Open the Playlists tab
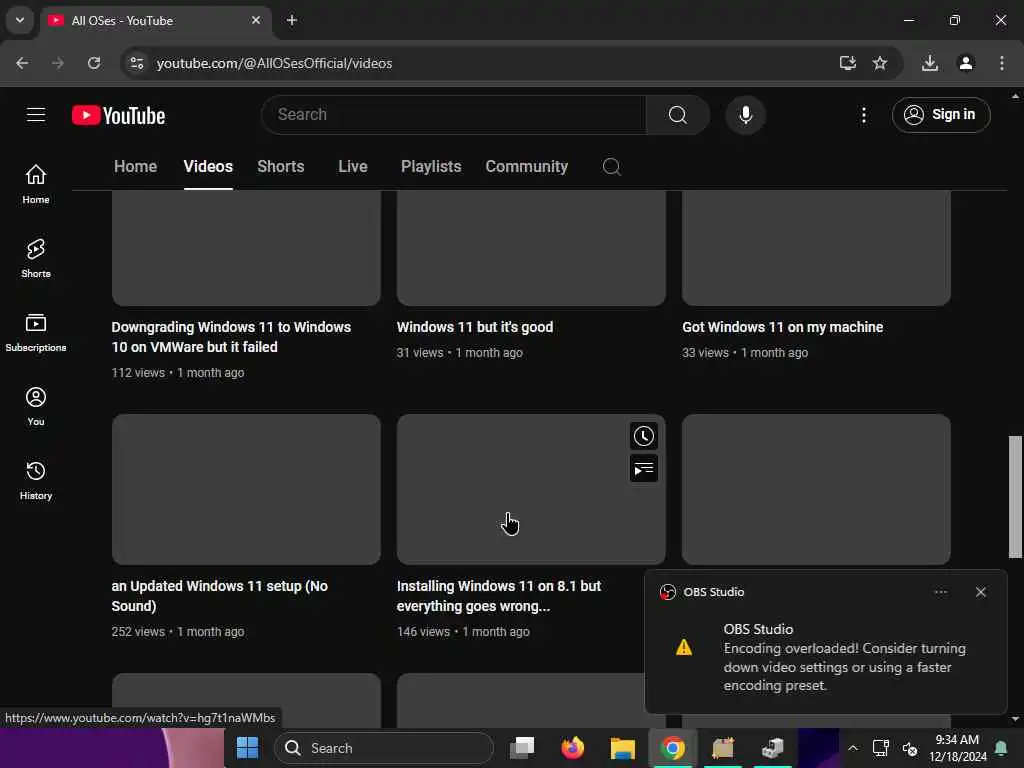 431,167
